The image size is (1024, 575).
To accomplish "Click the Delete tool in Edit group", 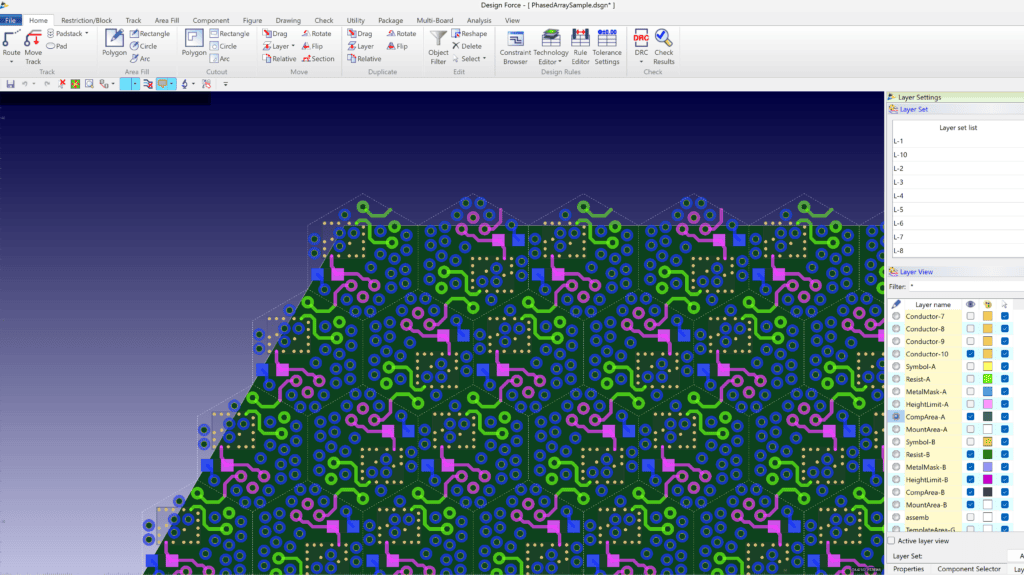I will click(x=467, y=46).
